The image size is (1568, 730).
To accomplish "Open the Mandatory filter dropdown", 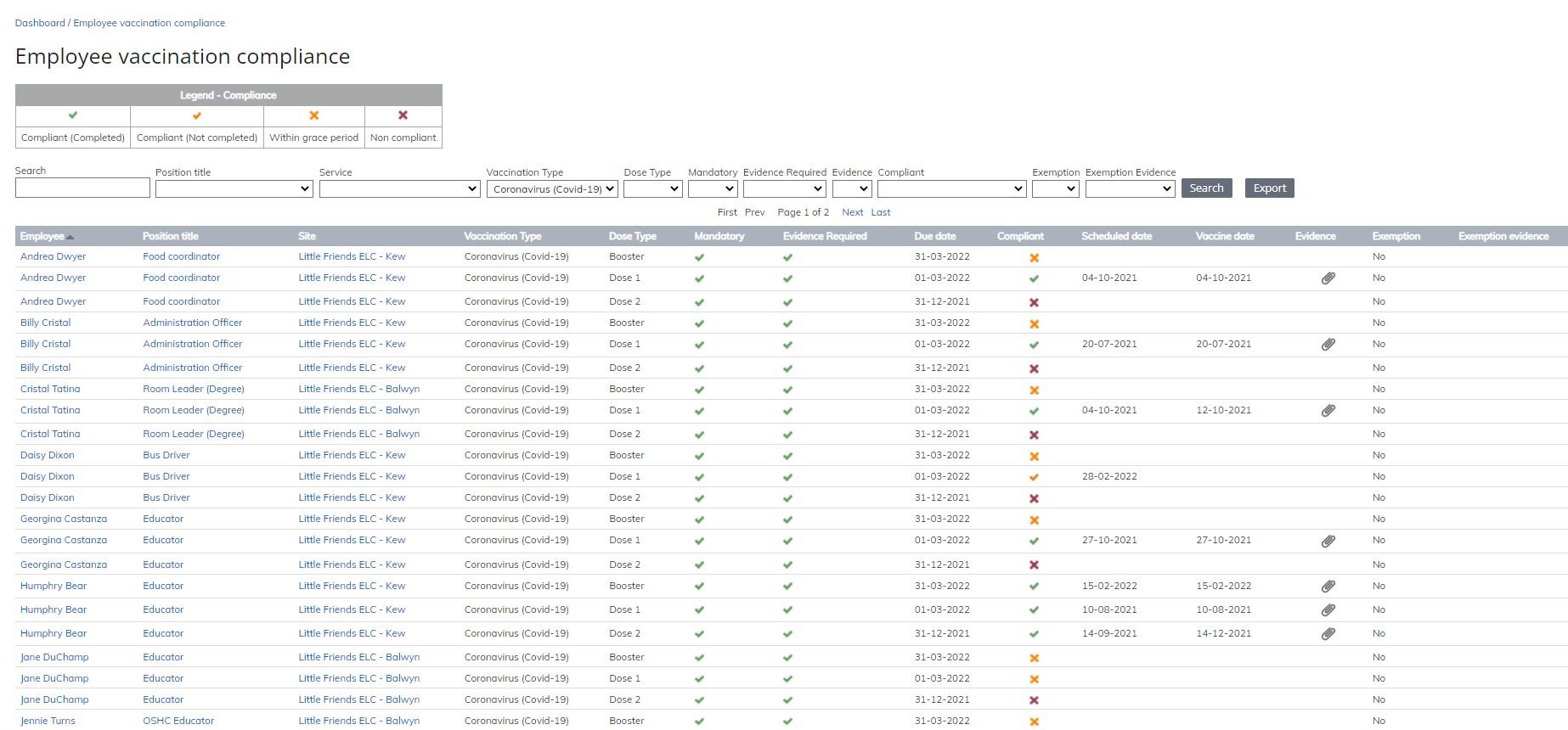I will (x=713, y=189).
